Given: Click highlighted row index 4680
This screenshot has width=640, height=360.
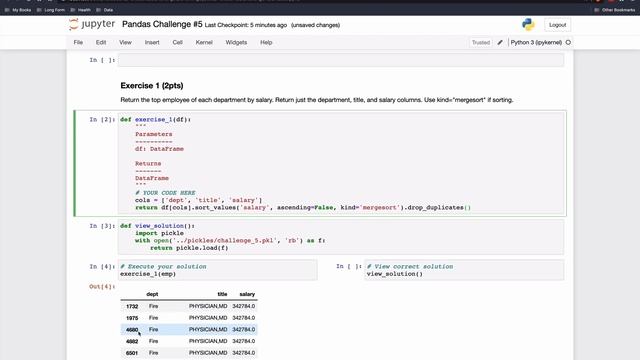Looking at the screenshot, I should (132, 329).
